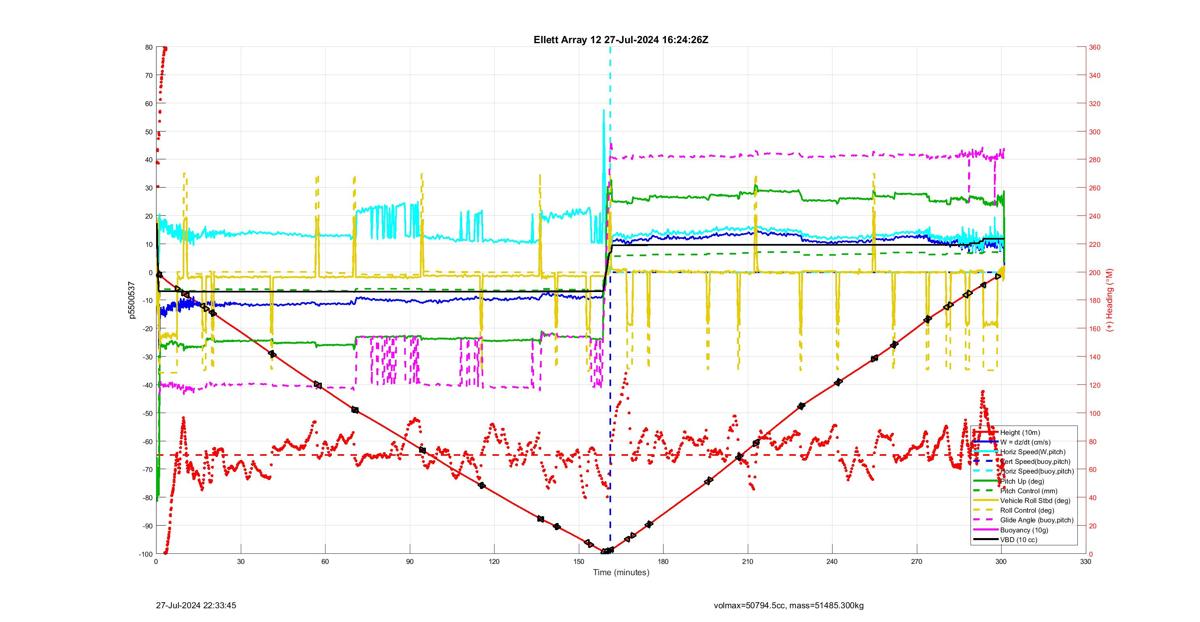Select 'Horiz Speed(buoy,pitch)' legend entry

pyautogui.click(x=1037, y=471)
